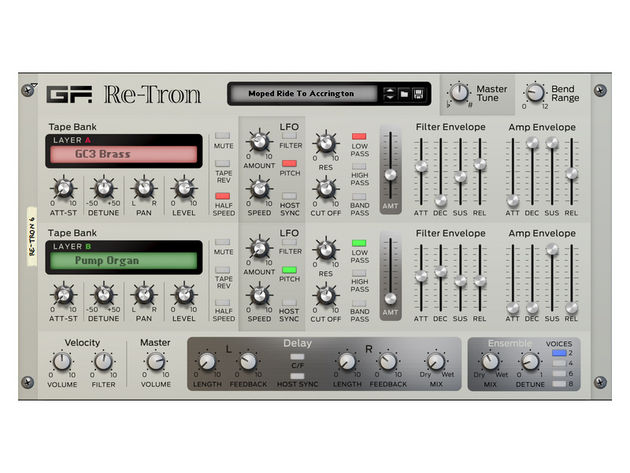The height and width of the screenshot is (473, 630).
Task: Toggle Layer A LFO HOST SYNC
Action: pyautogui.click(x=289, y=196)
